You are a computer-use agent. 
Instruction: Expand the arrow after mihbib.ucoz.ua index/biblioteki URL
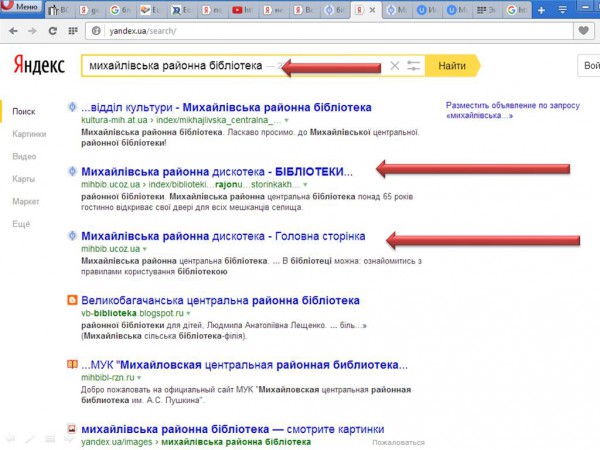coord(305,185)
